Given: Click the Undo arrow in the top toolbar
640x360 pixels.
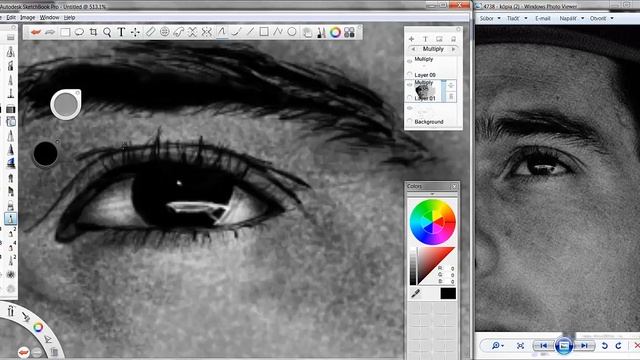Looking at the screenshot, I should tap(36, 32).
